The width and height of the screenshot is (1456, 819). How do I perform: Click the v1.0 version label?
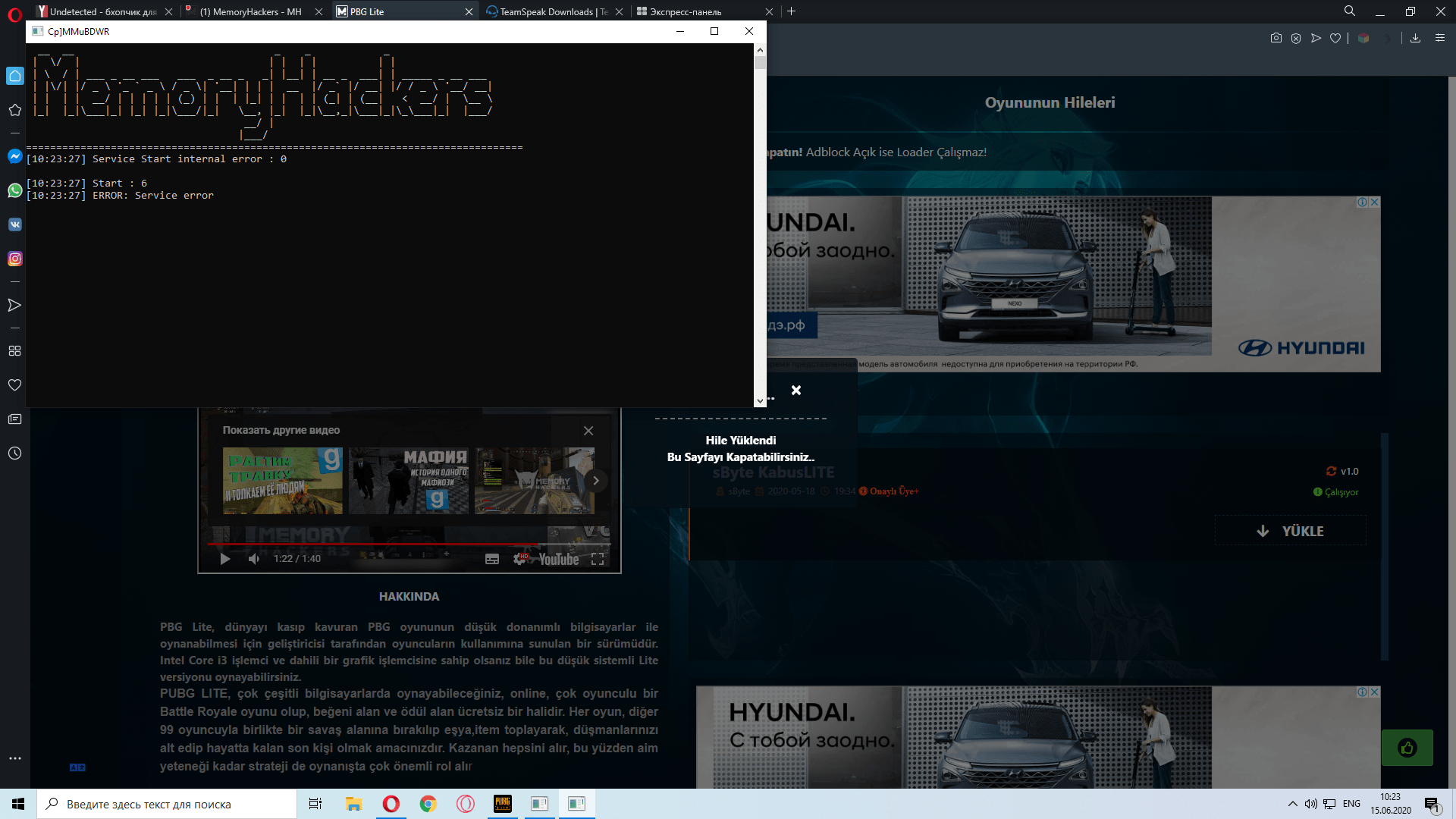[1342, 471]
